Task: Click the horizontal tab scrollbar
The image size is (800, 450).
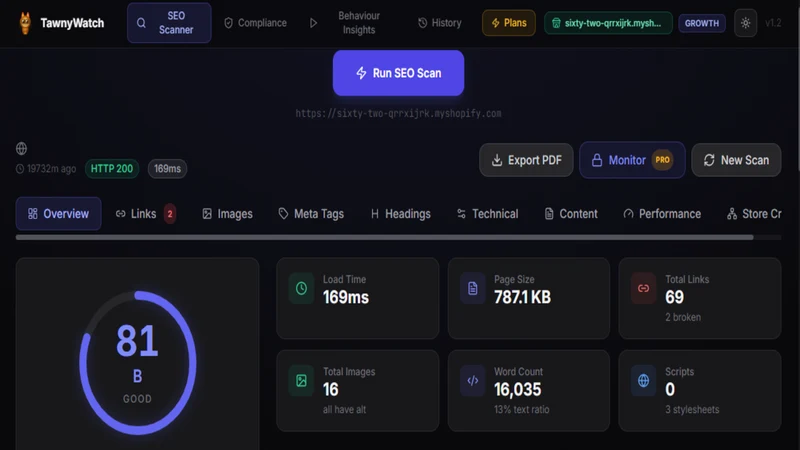Action: (384, 237)
